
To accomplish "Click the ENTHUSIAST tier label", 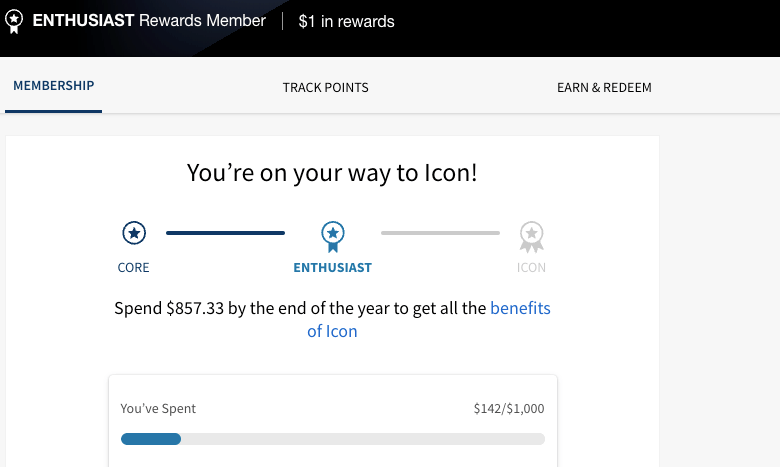I will pyautogui.click(x=332, y=268).
